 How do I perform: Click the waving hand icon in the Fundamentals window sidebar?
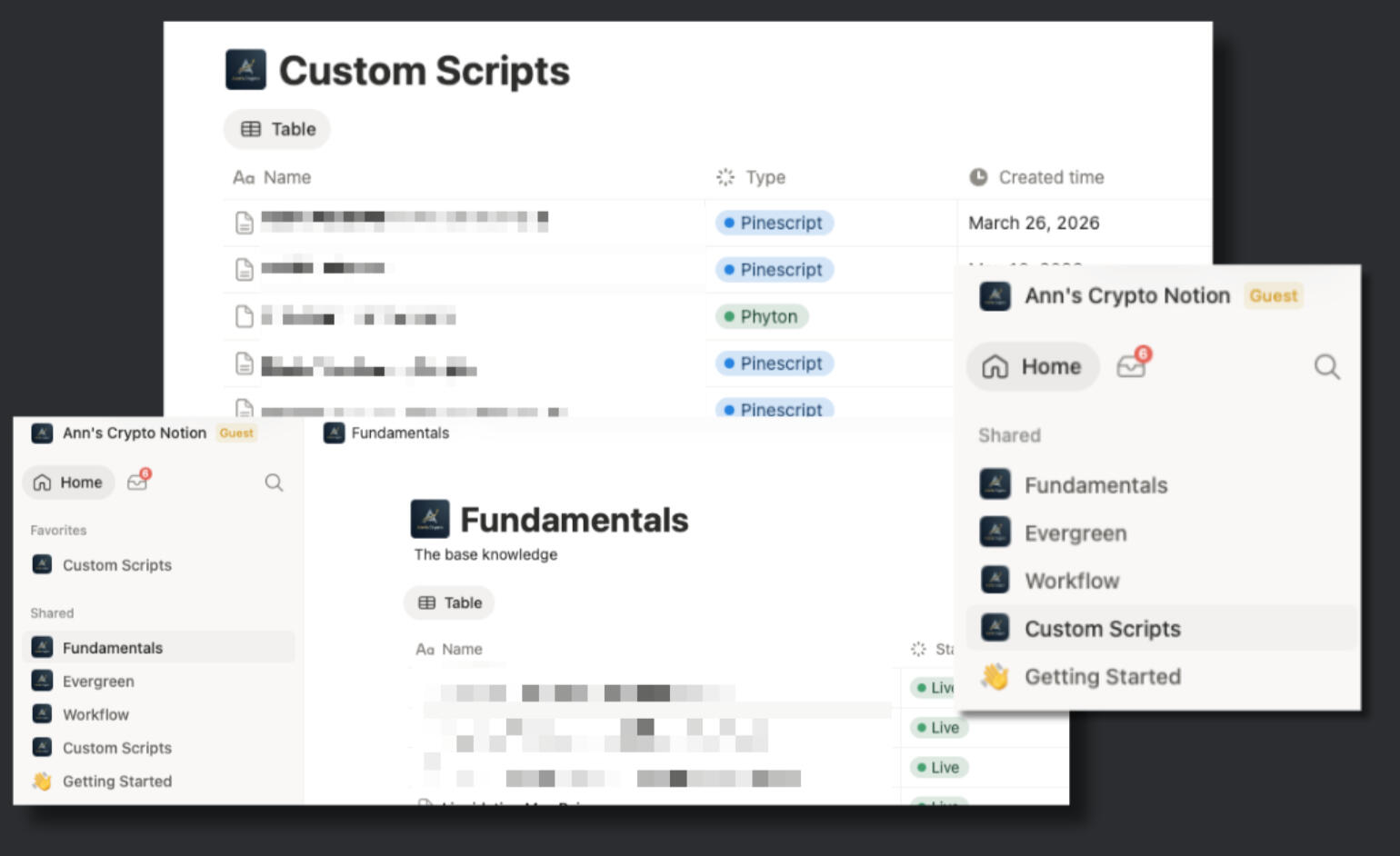coord(42,781)
